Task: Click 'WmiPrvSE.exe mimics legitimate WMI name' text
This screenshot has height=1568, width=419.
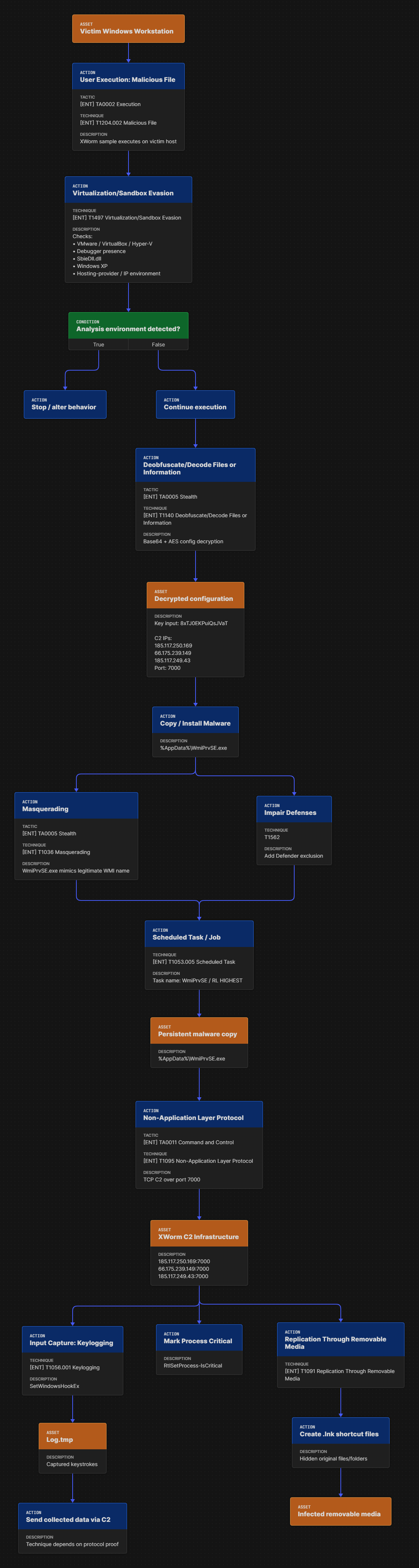Action: pos(76,870)
